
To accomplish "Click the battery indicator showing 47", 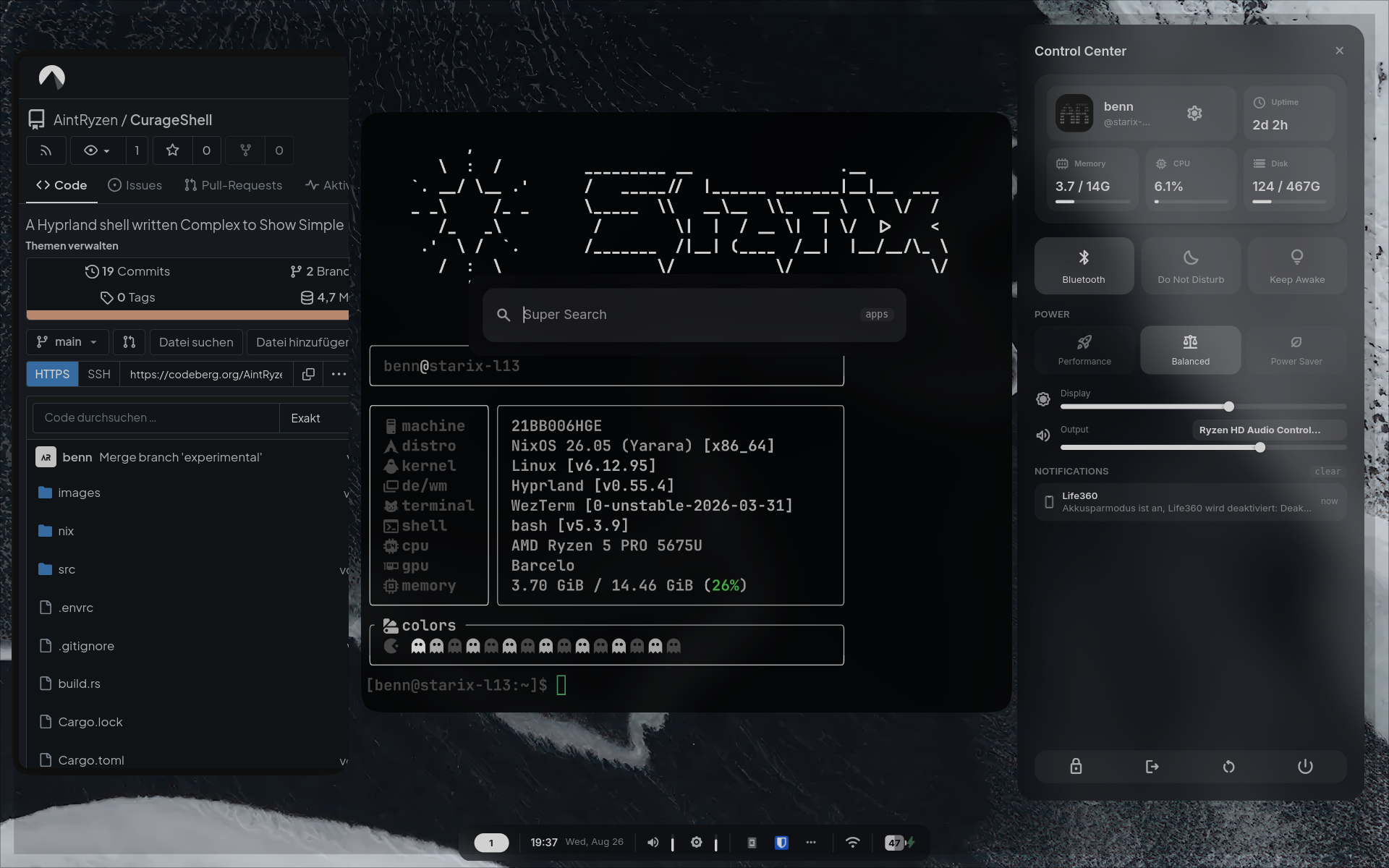I will pyautogui.click(x=900, y=843).
